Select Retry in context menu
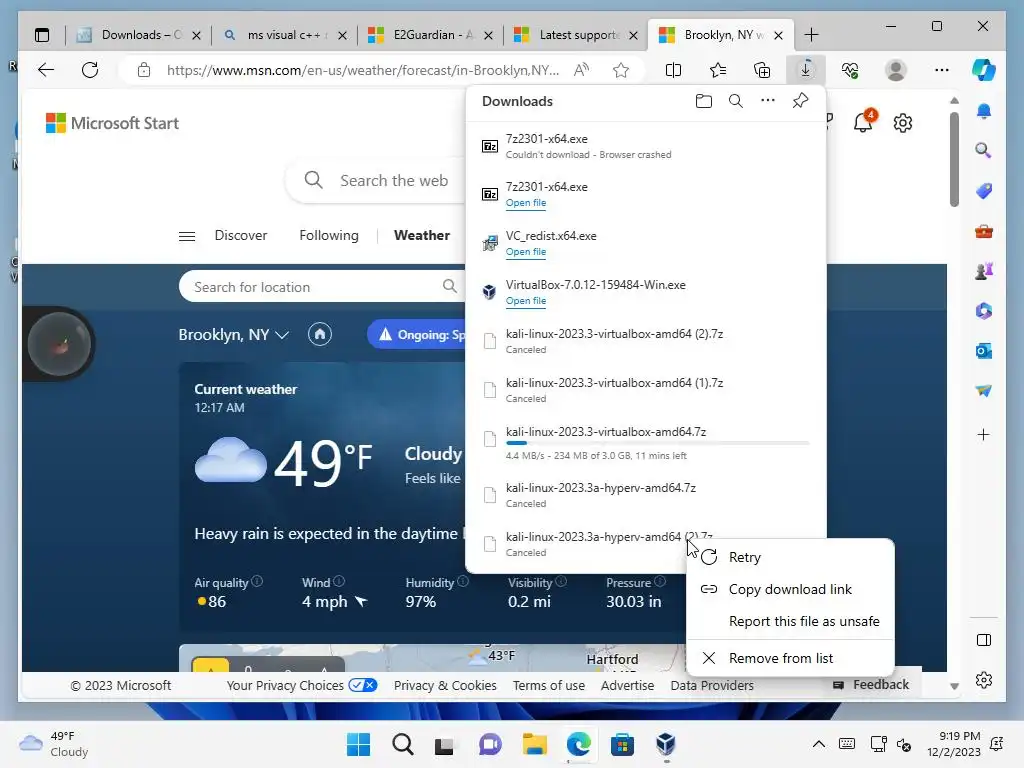The height and width of the screenshot is (768, 1024). [x=790, y=557]
